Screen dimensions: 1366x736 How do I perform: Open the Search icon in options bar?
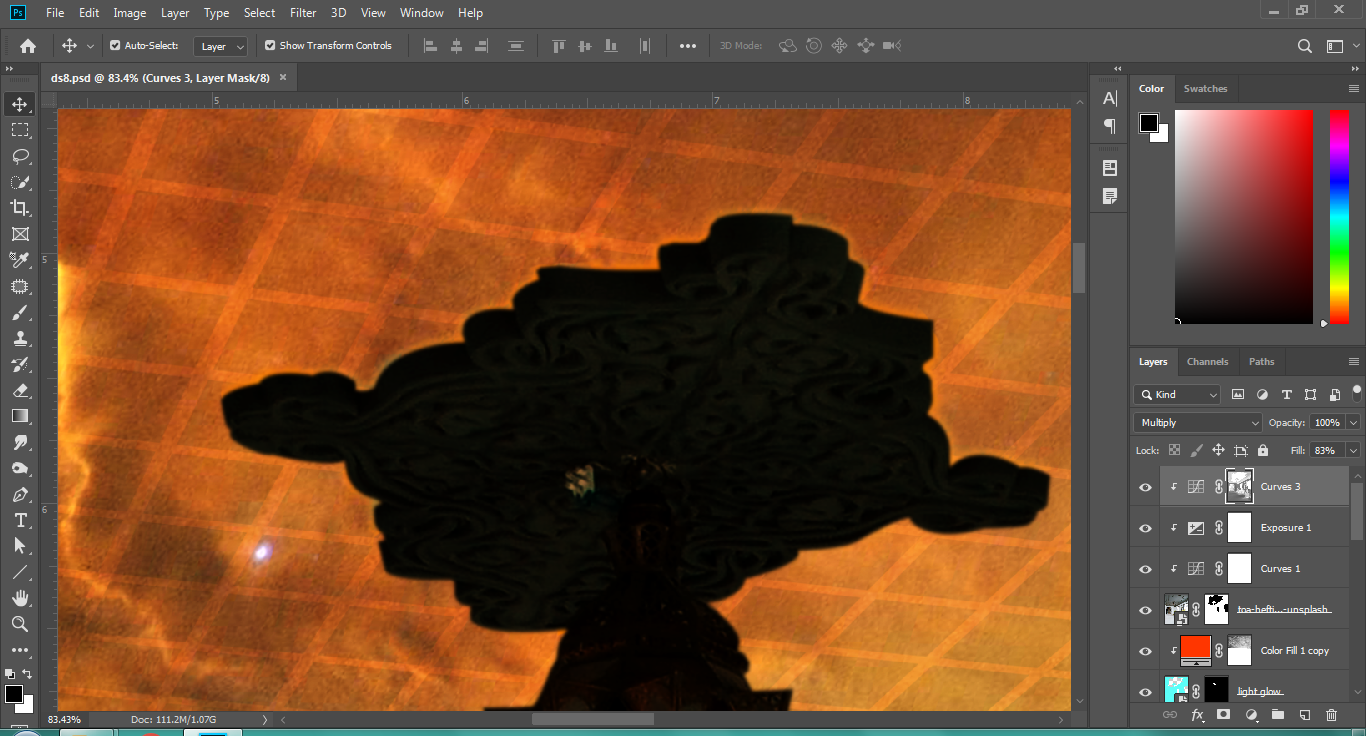tap(1305, 46)
